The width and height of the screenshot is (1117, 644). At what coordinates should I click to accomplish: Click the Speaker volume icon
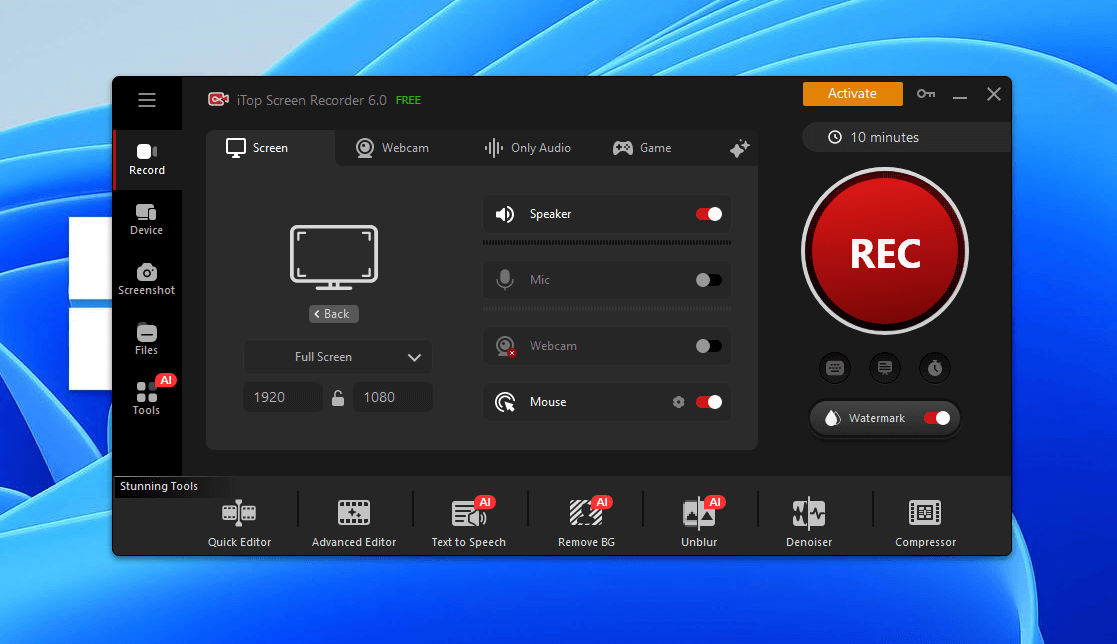pos(505,214)
